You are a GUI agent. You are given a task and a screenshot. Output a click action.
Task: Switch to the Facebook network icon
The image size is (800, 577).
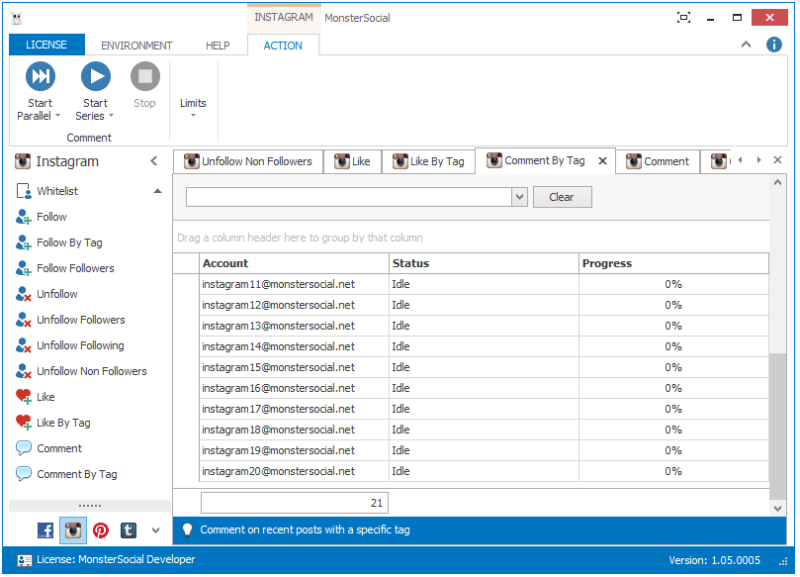point(45,531)
